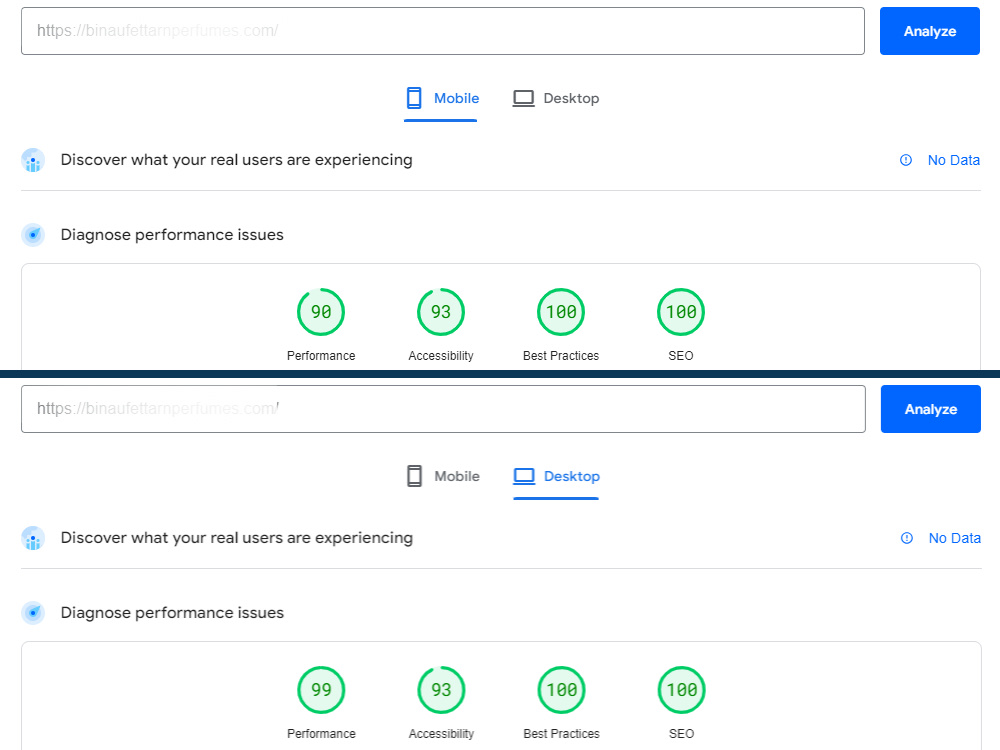Click the Performance 90 score gauge
The width and height of the screenshot is (1000, 750).
click(x=321, y=312)
